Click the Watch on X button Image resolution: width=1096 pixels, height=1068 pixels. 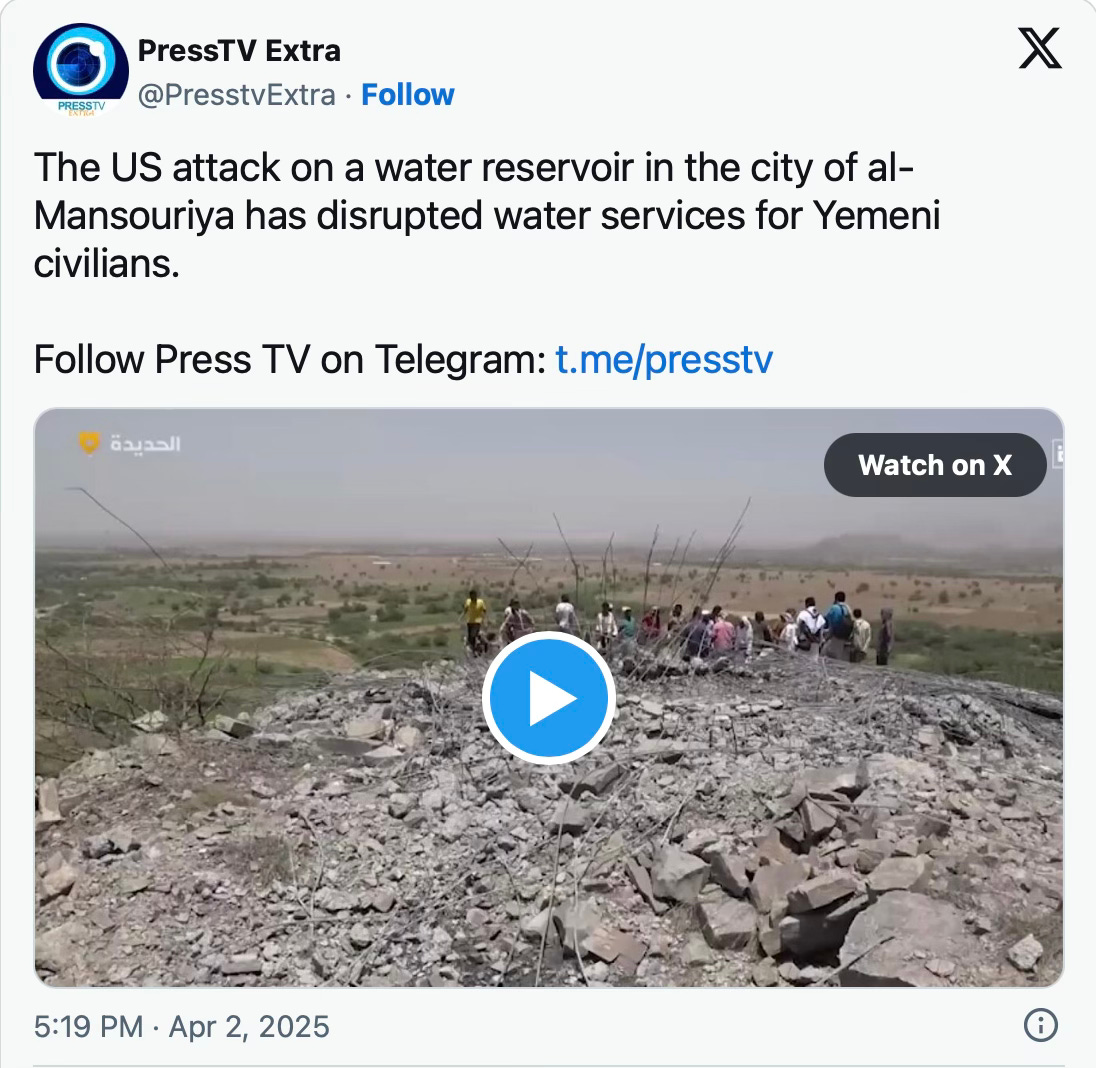tap(935, 465)
